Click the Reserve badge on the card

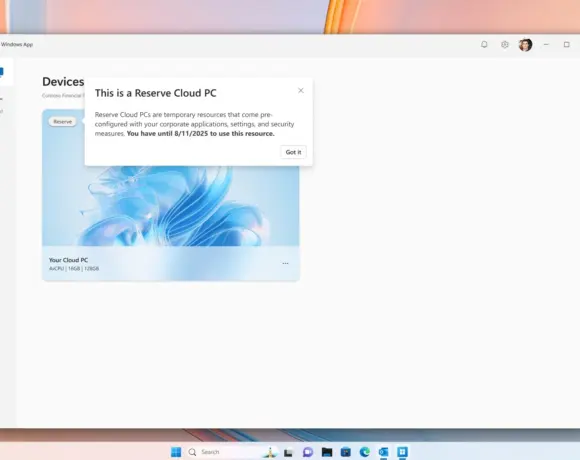[x=63, y=122]
